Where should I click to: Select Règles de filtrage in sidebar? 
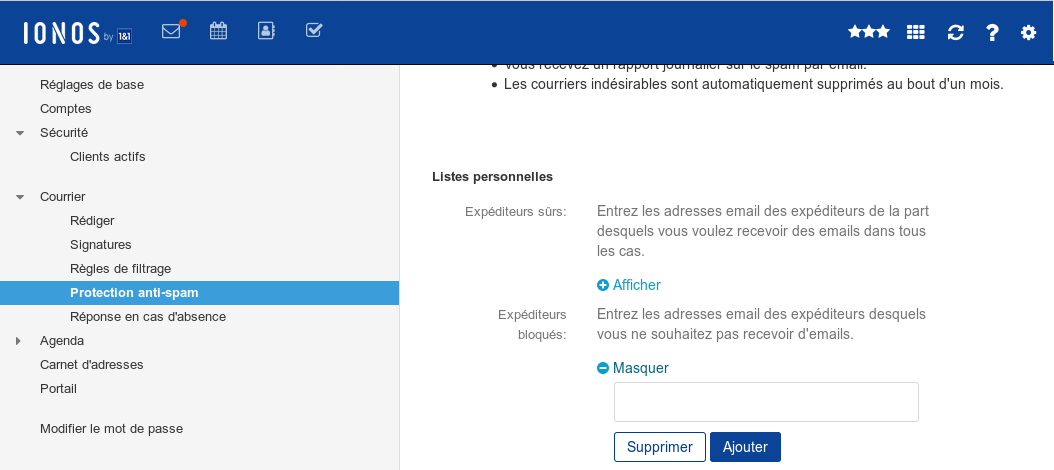pos(120,268)
